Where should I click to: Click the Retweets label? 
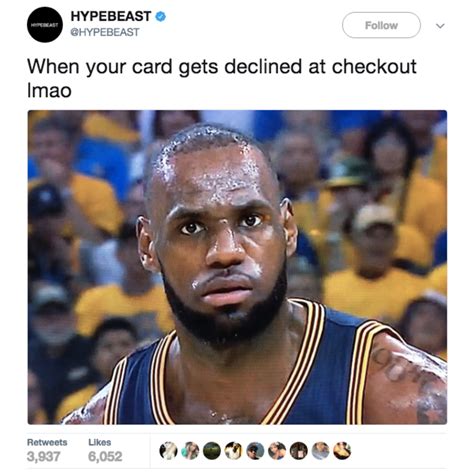(47, 442)
